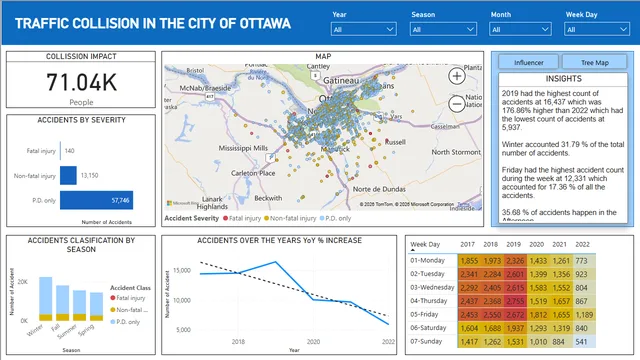Select the 03-Wednesday row label
Image resolution: width=640 pixels, height=360 pixels.
(x=432, y=287)
